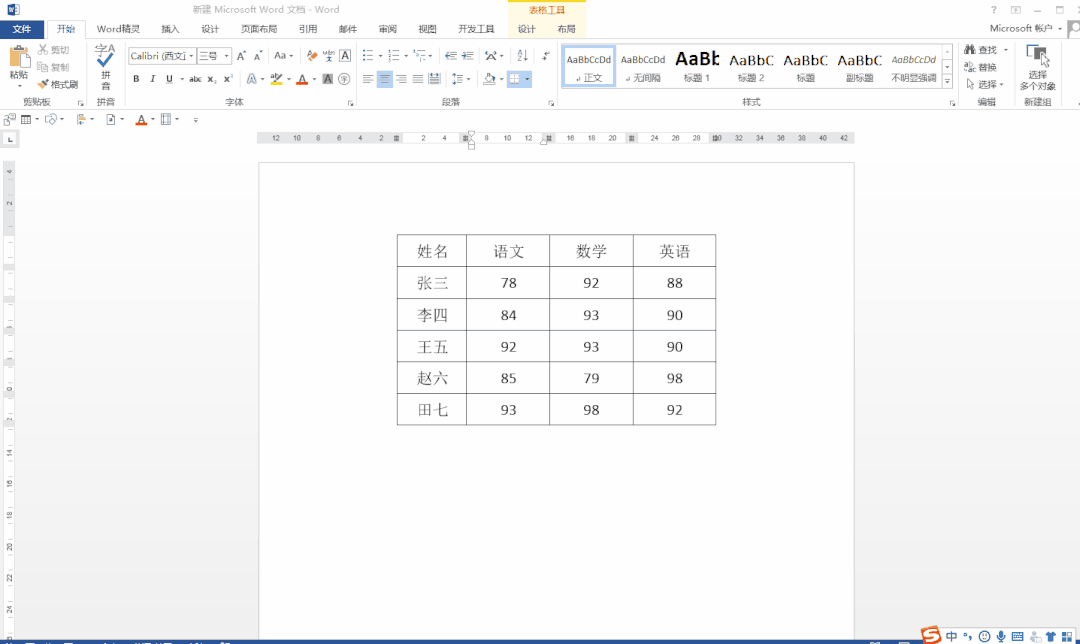The image size is (1080, 644).
Task: Open the Font dialog launcher
Action: (x=351, y=103)
